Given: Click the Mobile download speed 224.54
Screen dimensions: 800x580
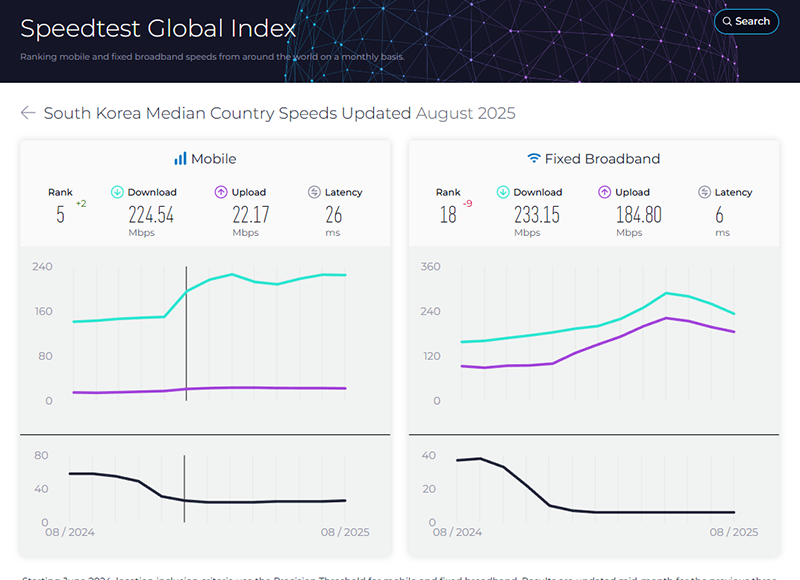Looking at the screenshot, I should (x=151, y=213).
